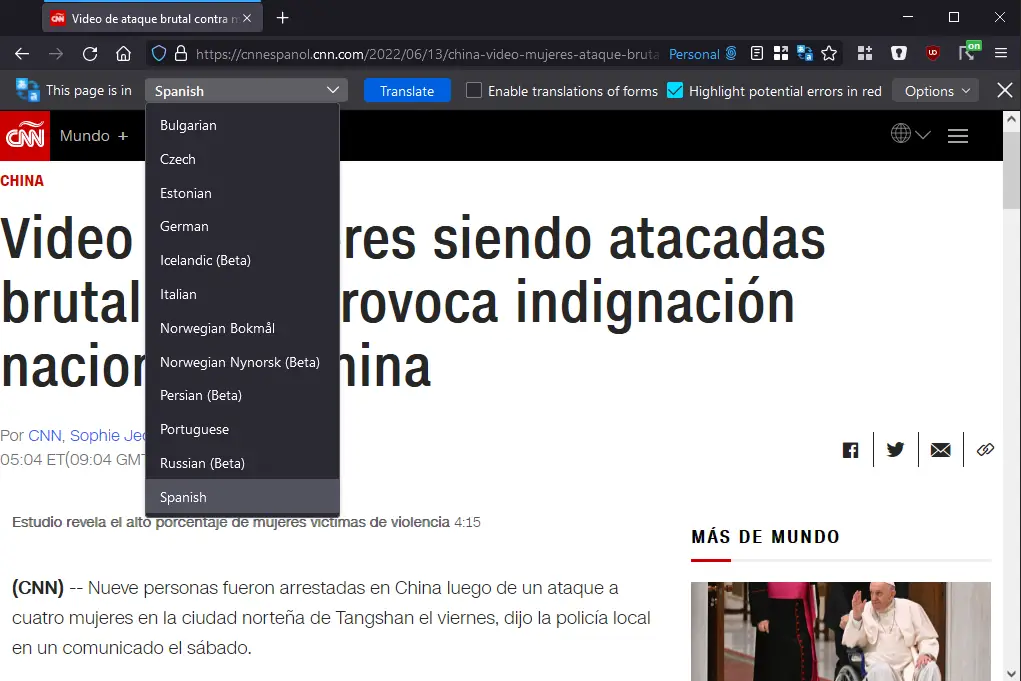
Task: Toggle reader view in address bar
Action: click(757, 53)
